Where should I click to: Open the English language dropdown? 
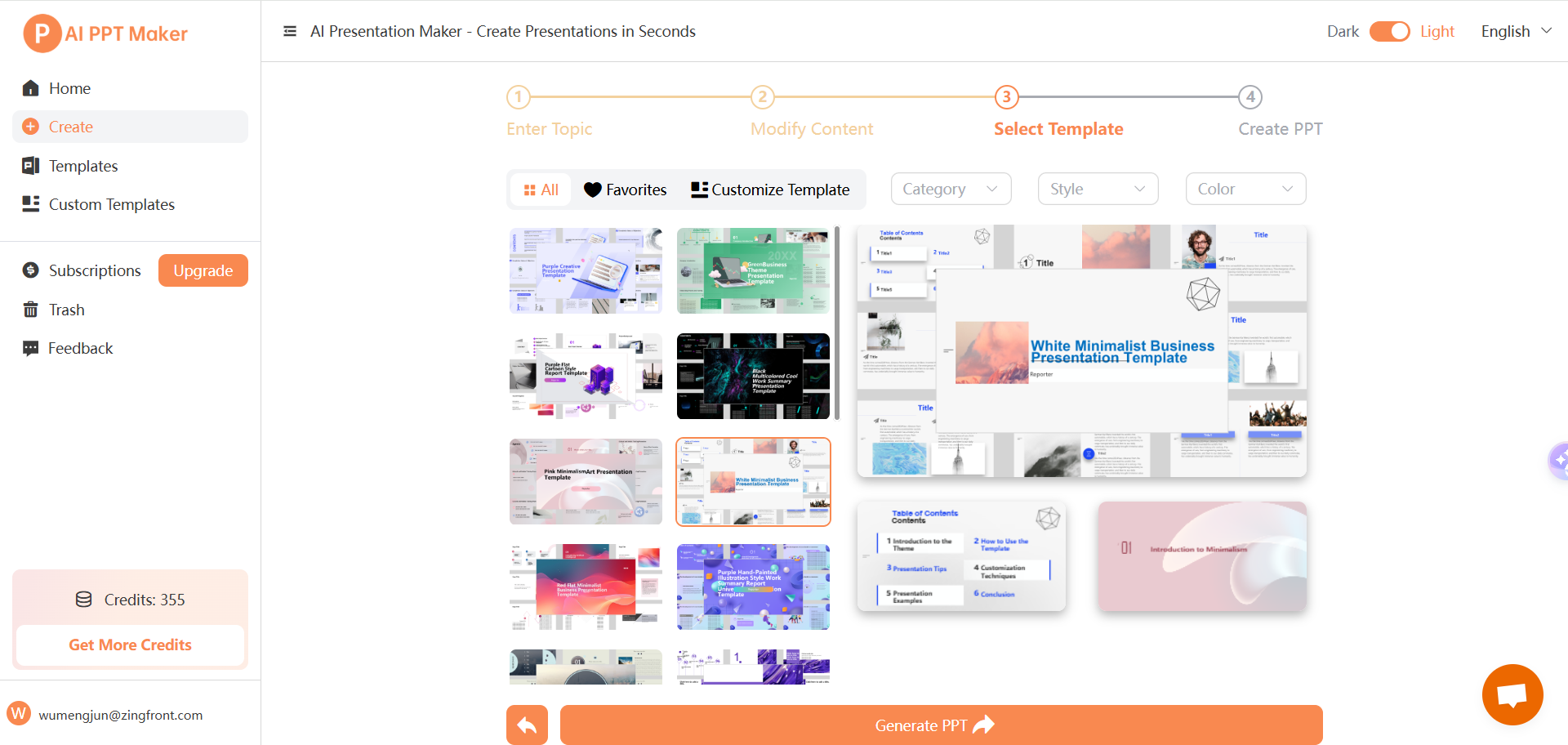(x=1516, y=31)
